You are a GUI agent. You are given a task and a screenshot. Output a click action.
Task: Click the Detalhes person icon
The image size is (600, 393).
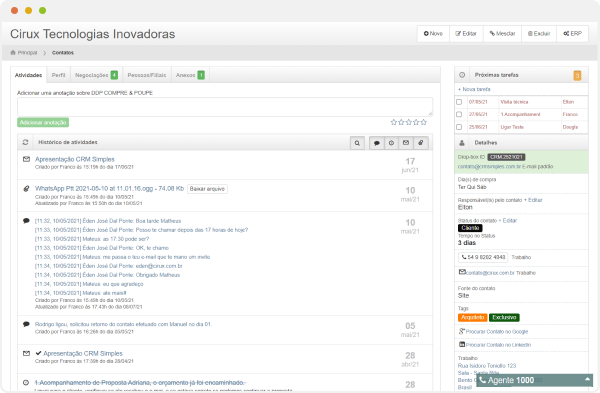point(462,143)
